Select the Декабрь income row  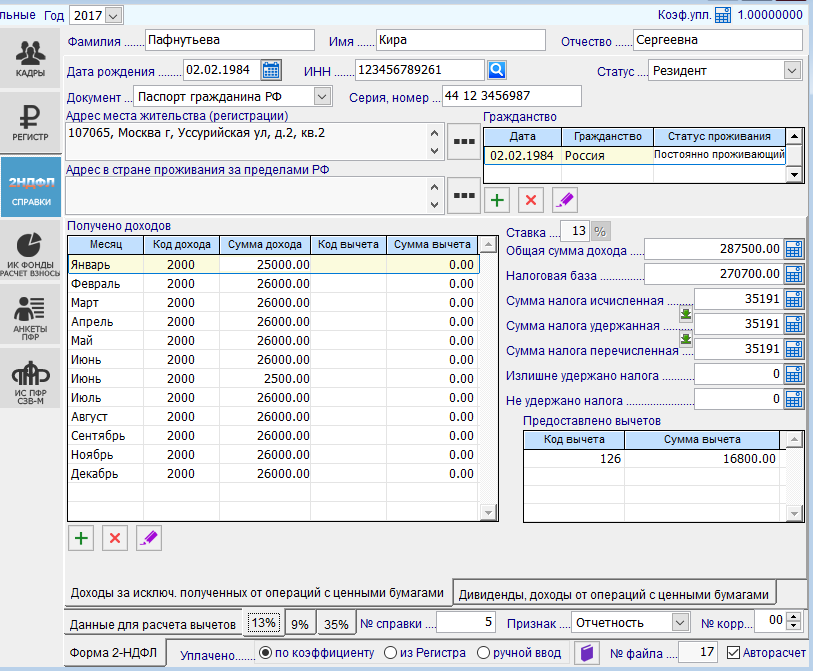pos(273,473)
